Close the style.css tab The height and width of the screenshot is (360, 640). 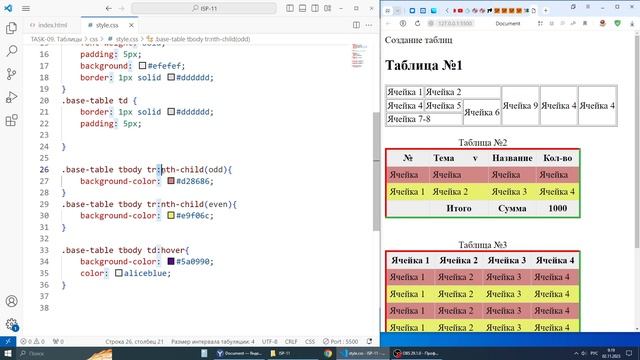coord(131,25)
